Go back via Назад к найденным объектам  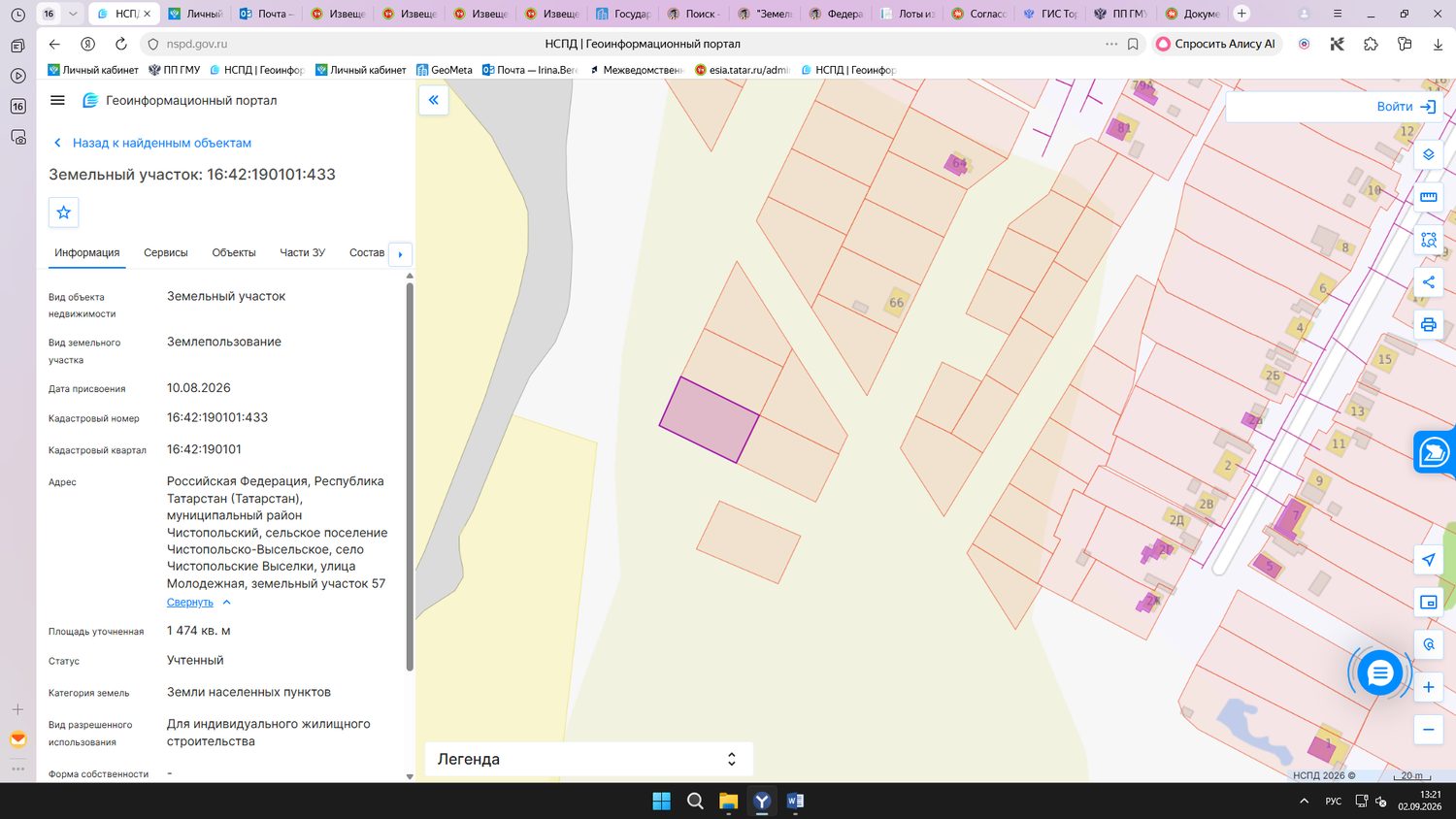[x=152, y=143]
